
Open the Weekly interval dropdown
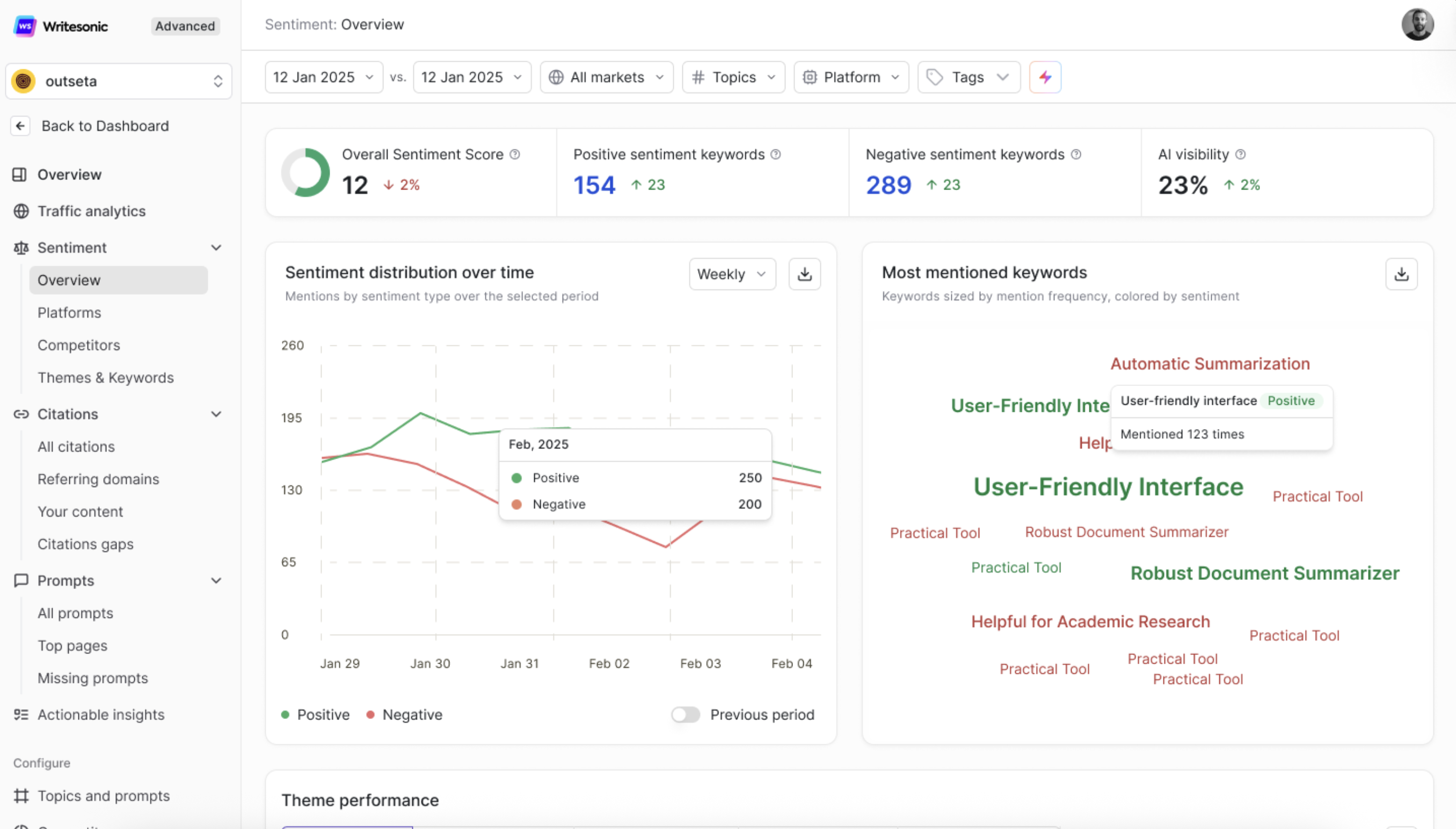point(732,274)
